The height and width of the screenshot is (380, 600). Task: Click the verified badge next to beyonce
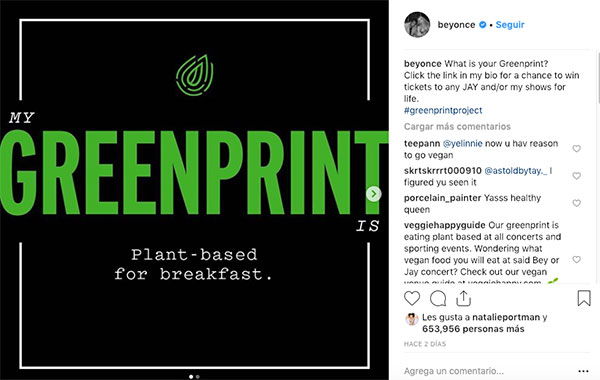click(483, 24)
